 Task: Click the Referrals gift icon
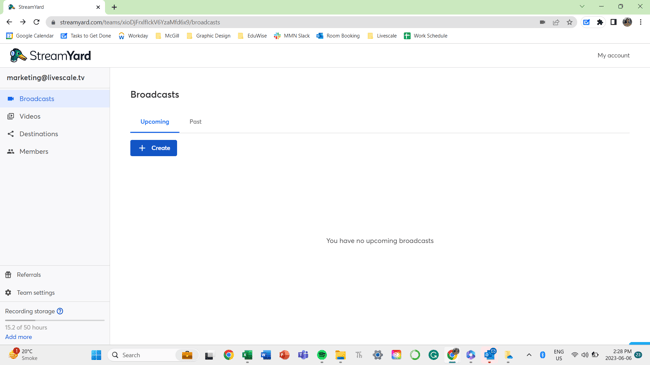[x=8, y=275]
